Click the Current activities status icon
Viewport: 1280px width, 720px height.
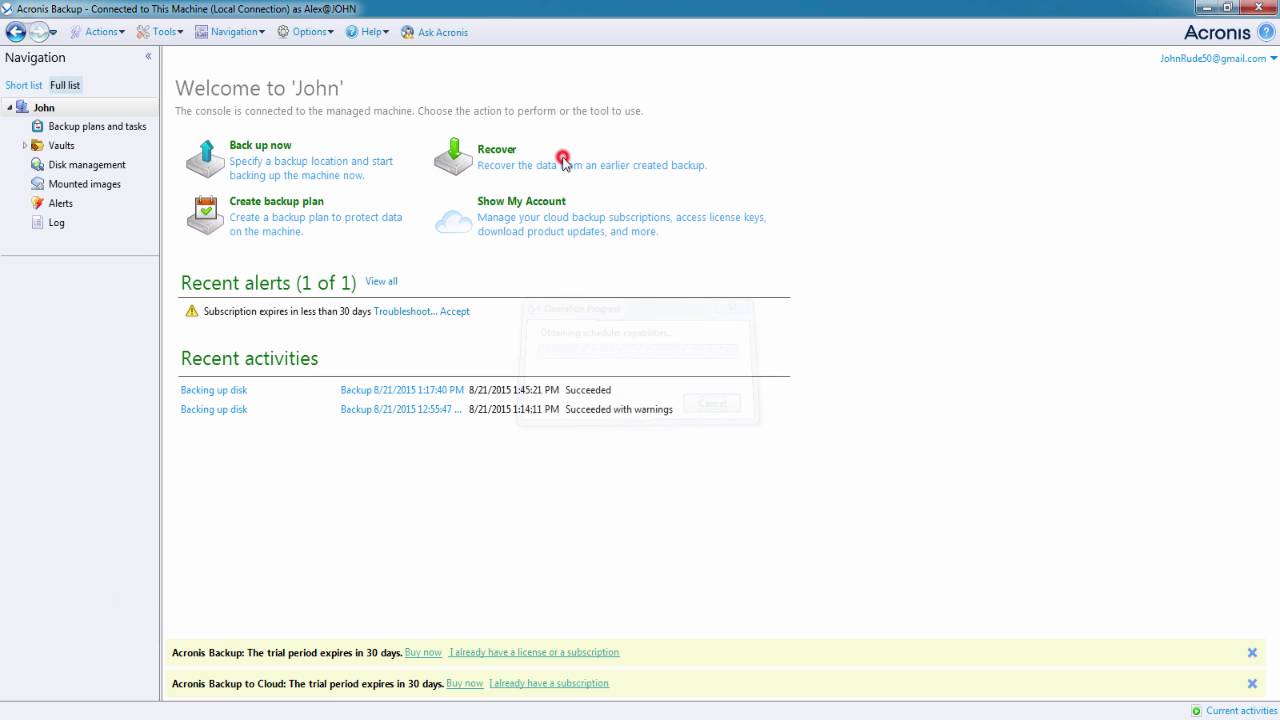coord(1196,711)
